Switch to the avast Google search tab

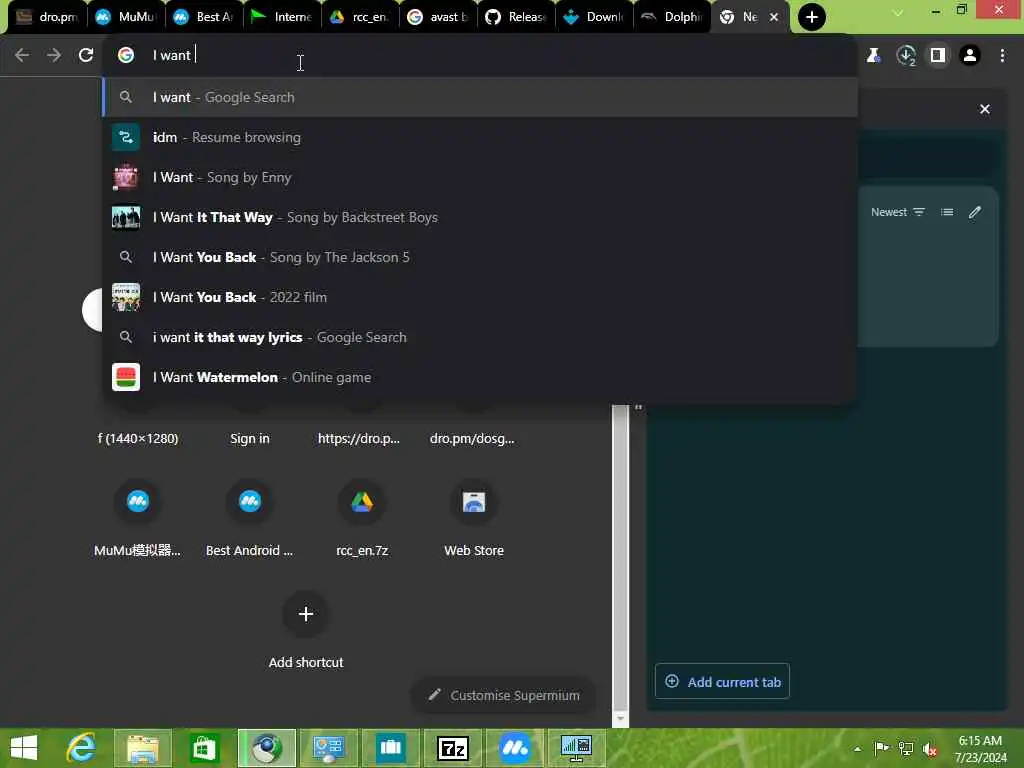438,17
